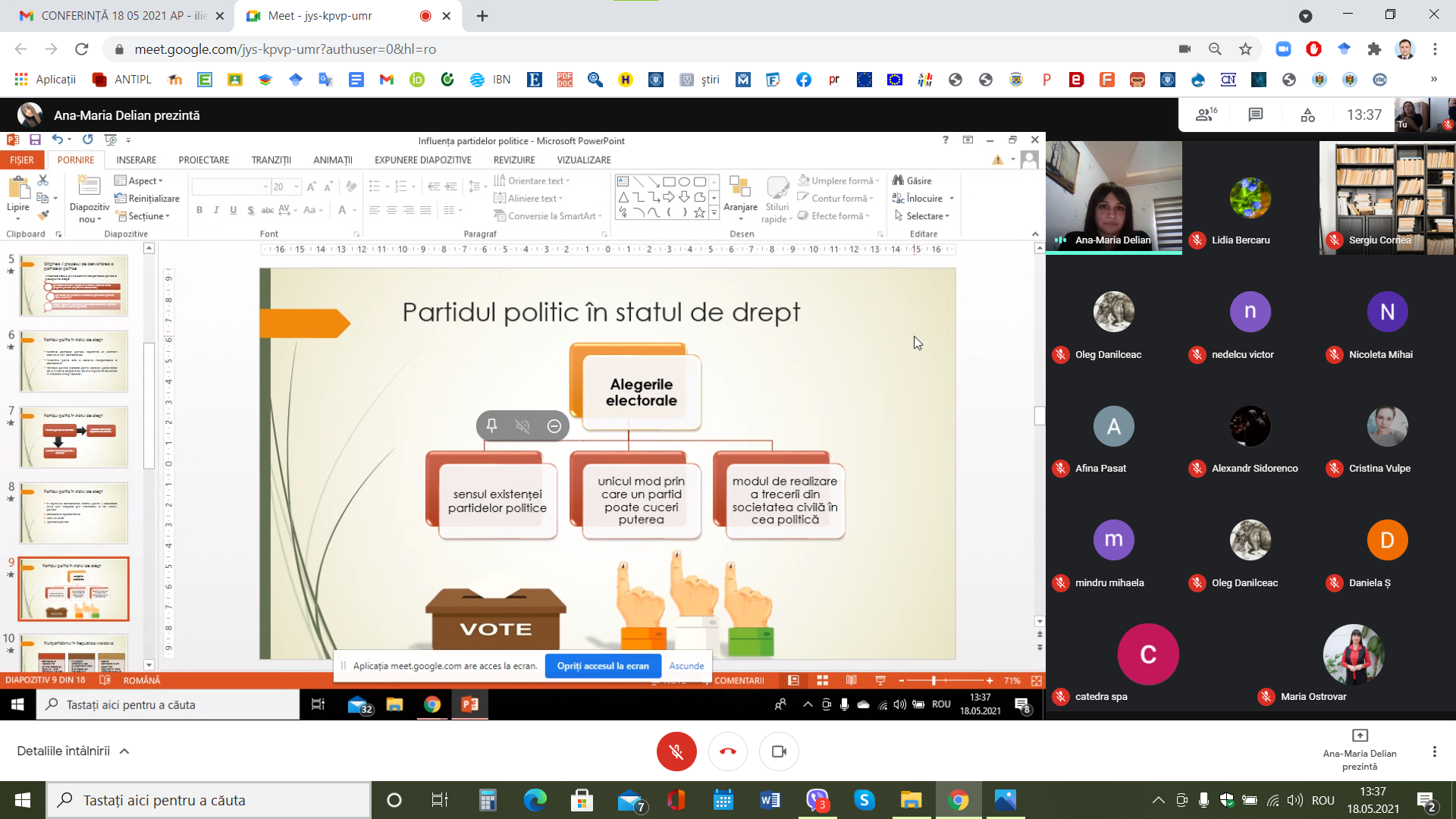1456x819 pixels.
Task: Click the Meet address bar URL
Action: [285, 49]
